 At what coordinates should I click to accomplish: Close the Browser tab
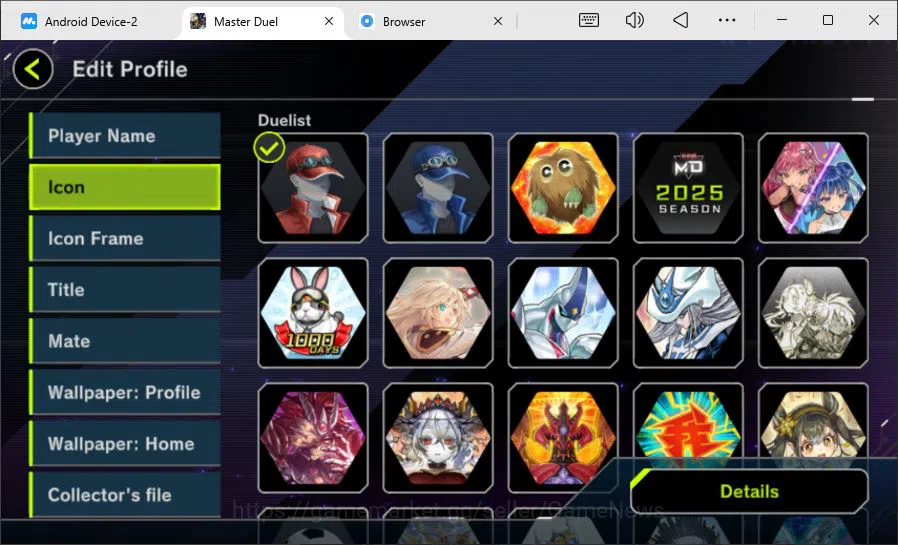[498, 21]
